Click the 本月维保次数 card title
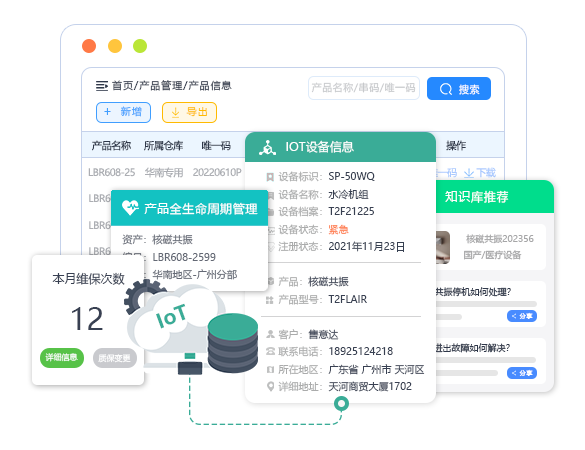 (x=88, y=279)
